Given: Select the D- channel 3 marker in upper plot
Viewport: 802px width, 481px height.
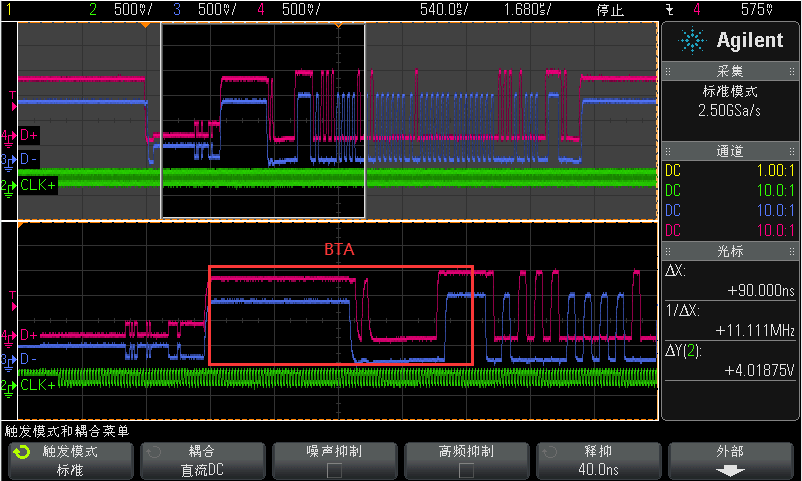Looking at the screenshot, I should click(10, 159).
